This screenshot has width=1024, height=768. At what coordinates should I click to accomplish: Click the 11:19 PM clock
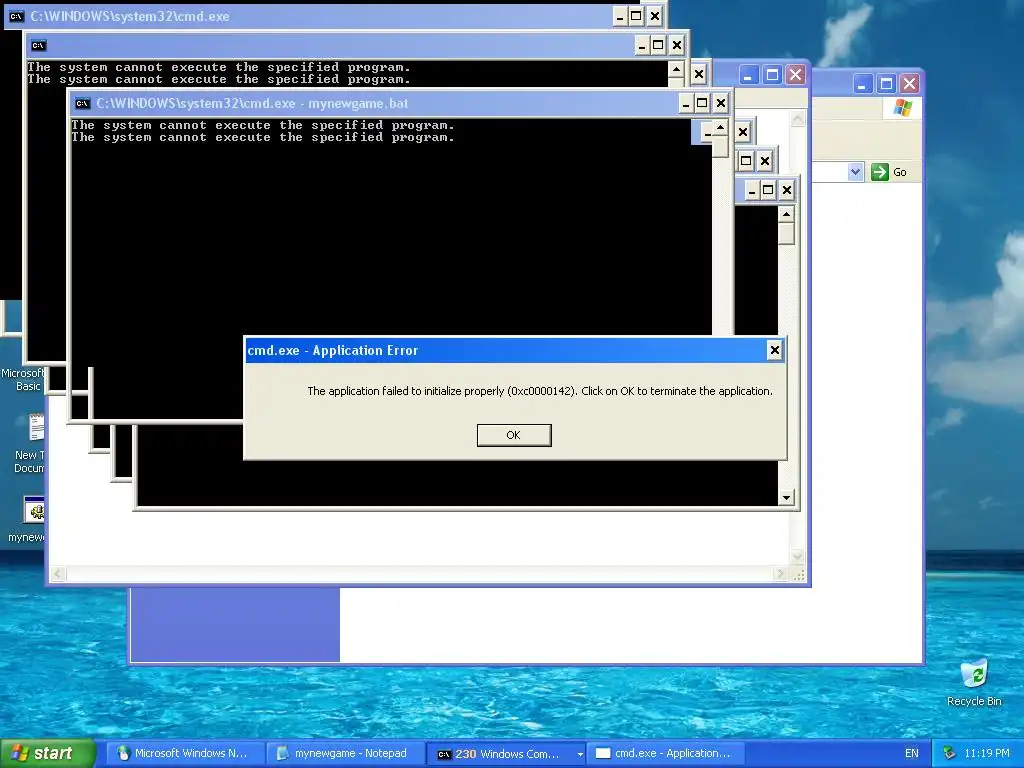tap(987, 753)
